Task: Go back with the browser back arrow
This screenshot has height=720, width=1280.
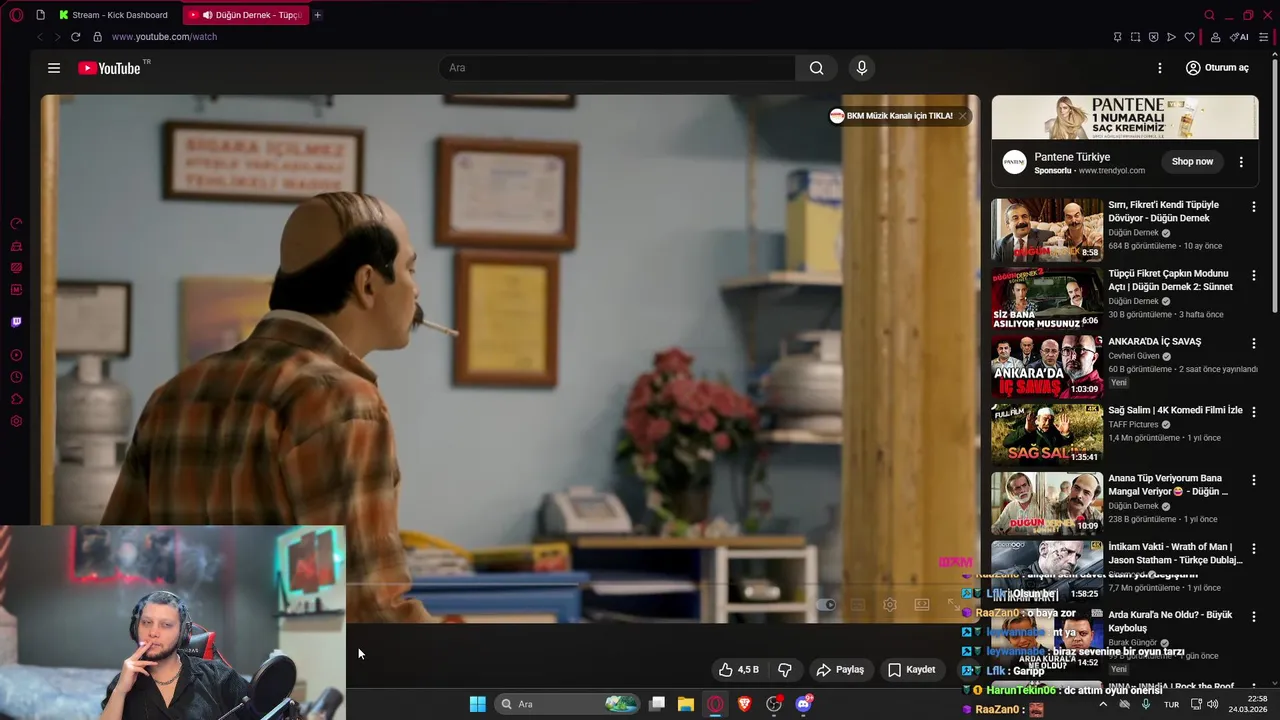Action: pos(39,37)
